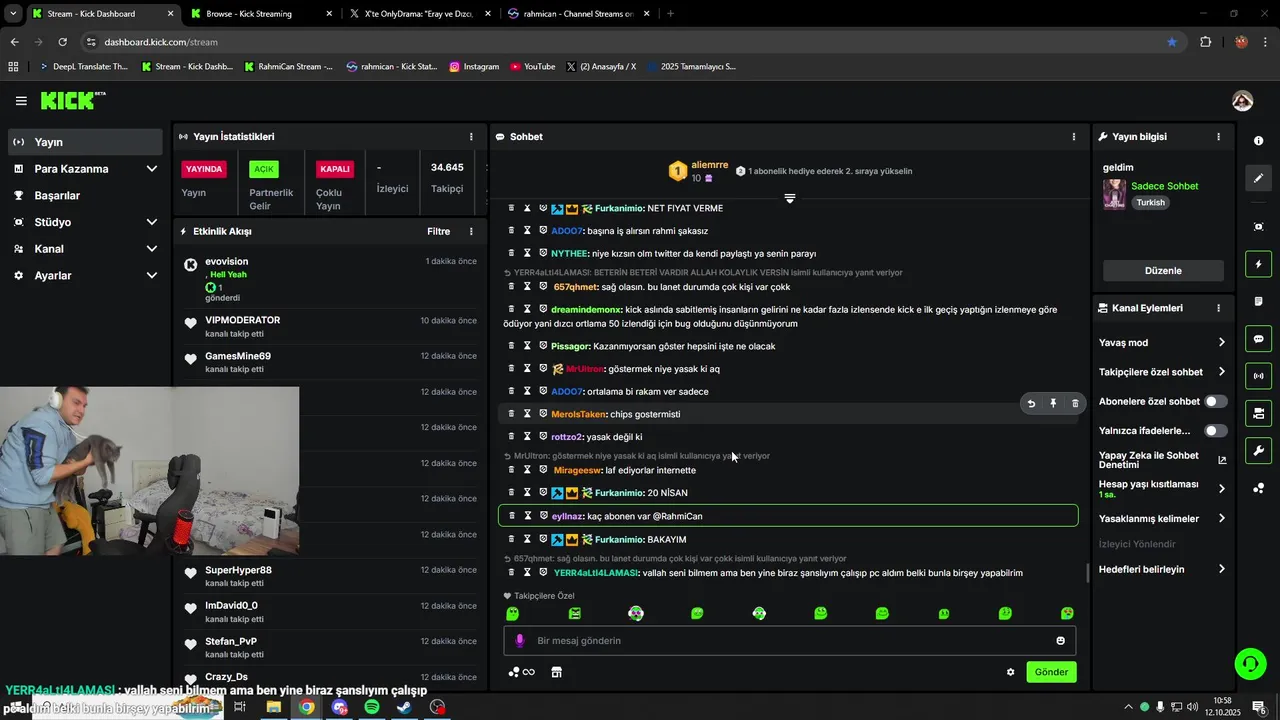Open the Filtre option in Etkinlik Akışı

pos(438,231)
